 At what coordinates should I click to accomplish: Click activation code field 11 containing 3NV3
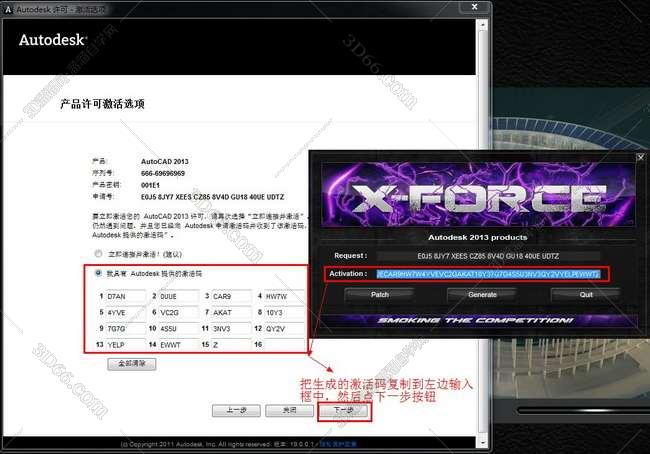(x=232, y=328)
